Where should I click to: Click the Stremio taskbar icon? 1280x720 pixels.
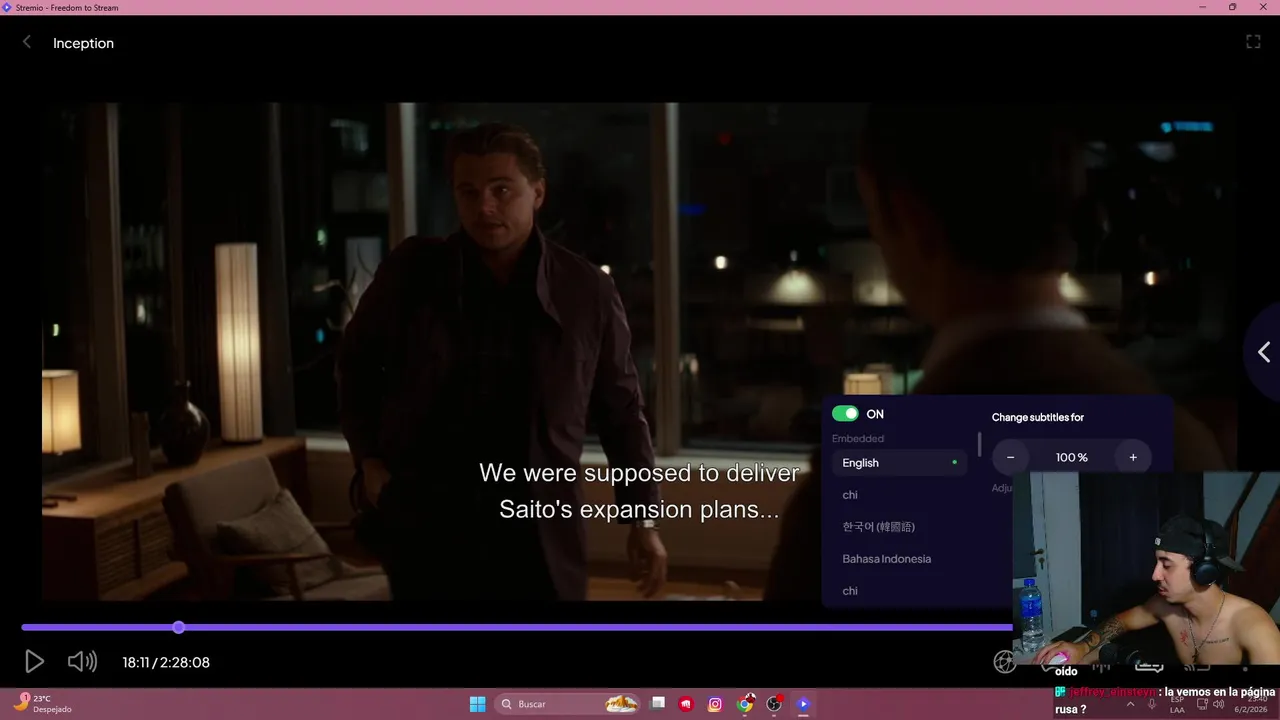pos(803,704)
